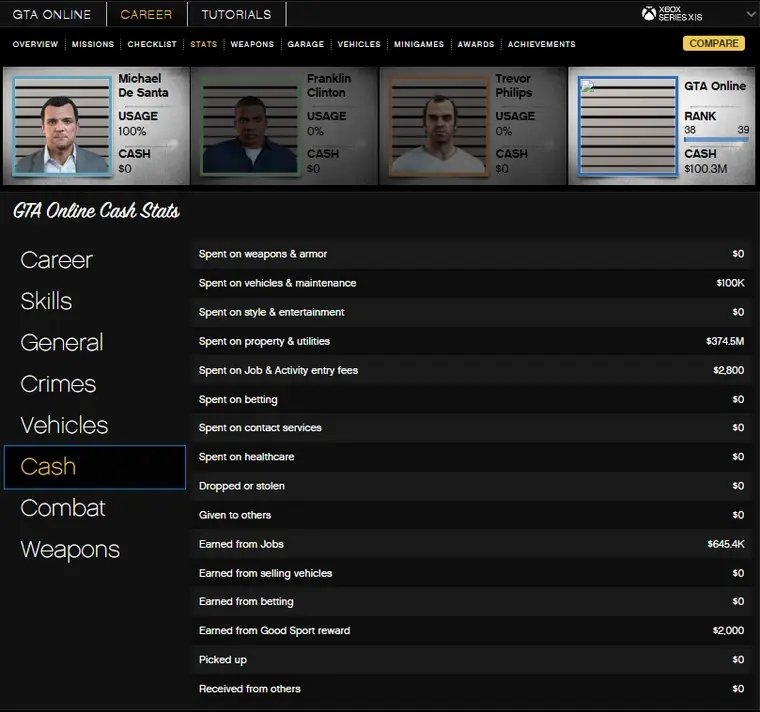Click the Xbox Series X|S platform icon
The width and height of the screenshot is (760, 712).
(x=651, y=14)
